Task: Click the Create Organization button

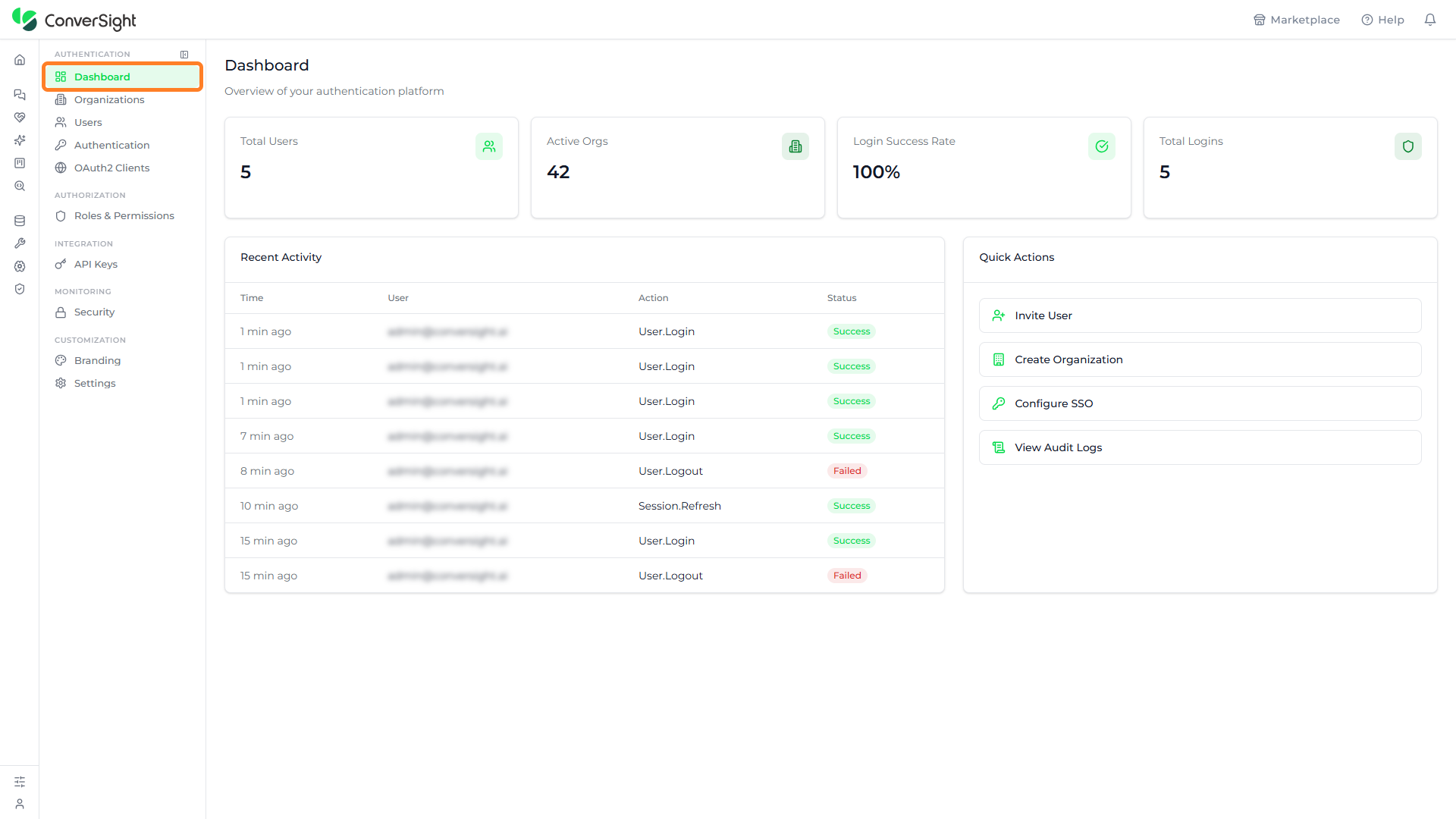Action: point(1200,359)
